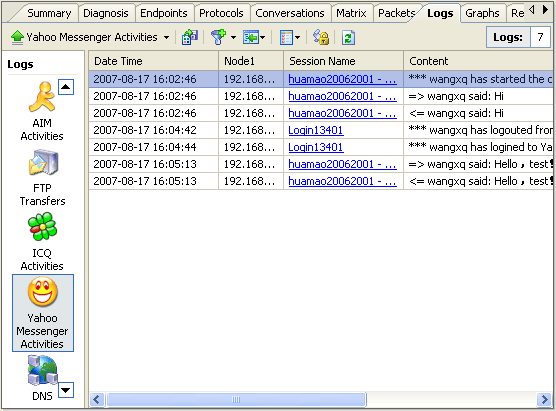Click the padlock auto-scroll icon

pos(321,37)
